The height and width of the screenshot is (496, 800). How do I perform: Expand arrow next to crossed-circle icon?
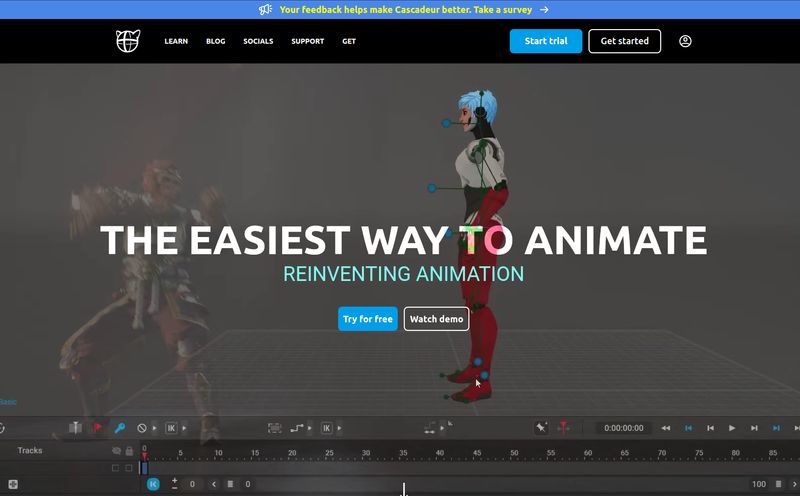click(x=154, y=428)
